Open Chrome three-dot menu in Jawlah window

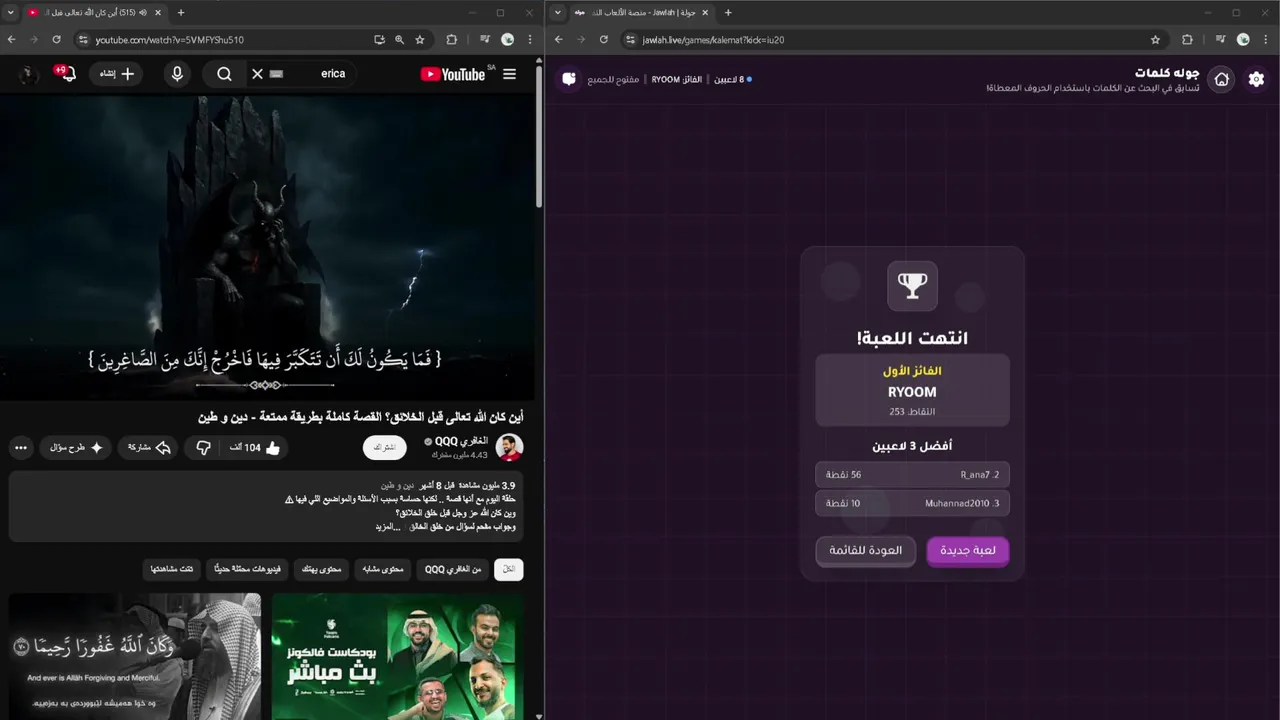click(1265, 40)
